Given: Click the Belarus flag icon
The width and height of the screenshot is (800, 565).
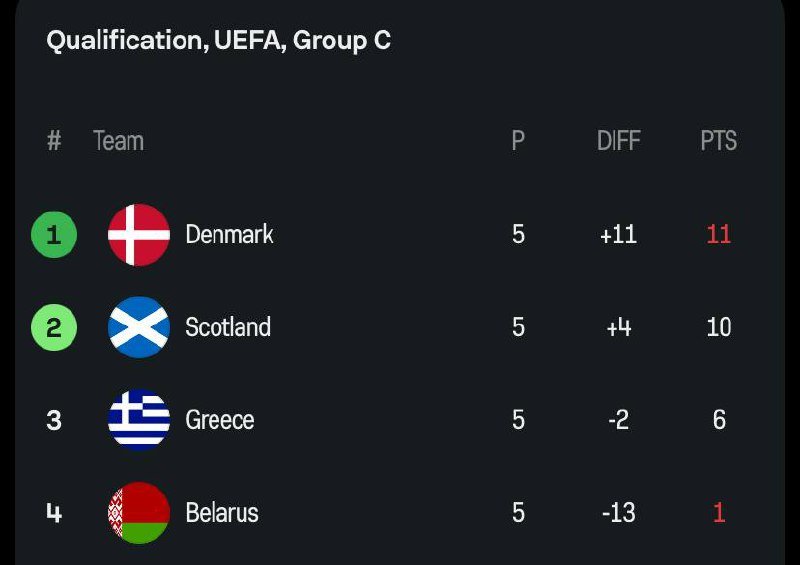Looking at the screenshot, I should coord(139,513).
